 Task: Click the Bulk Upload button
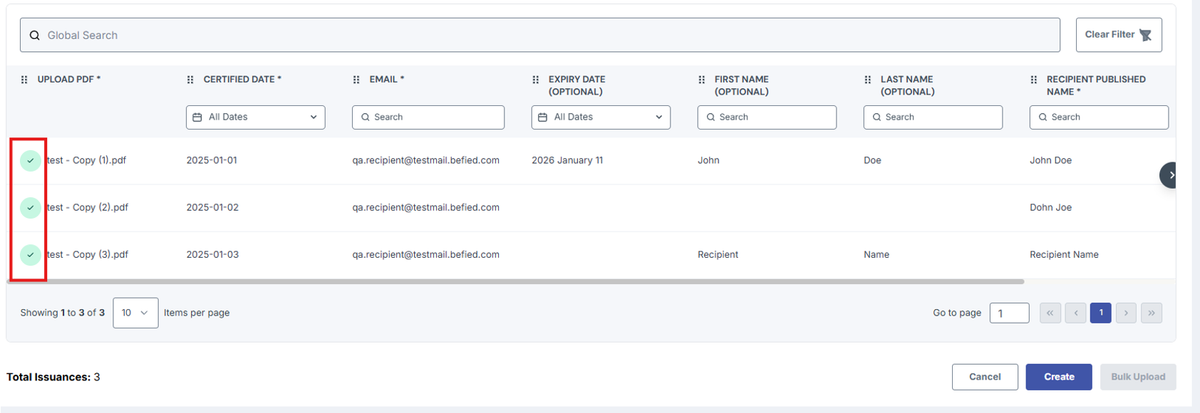(x=1138, y=377)
